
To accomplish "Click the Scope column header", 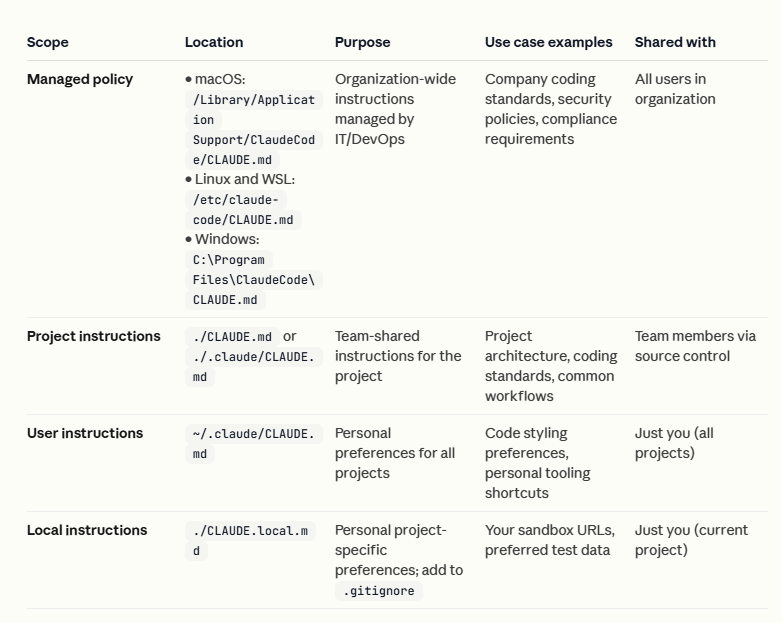I will (47, 42).
